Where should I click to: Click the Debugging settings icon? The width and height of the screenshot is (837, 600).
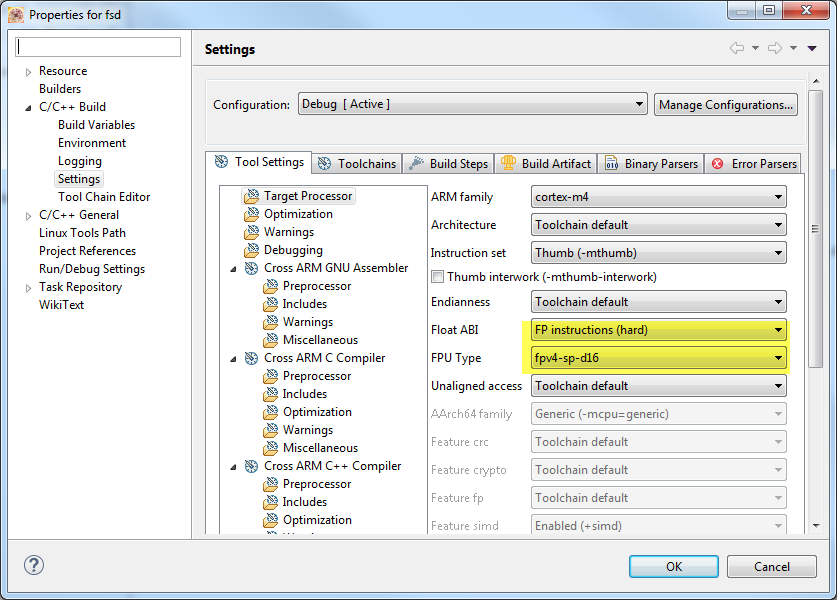pos(251,250)
